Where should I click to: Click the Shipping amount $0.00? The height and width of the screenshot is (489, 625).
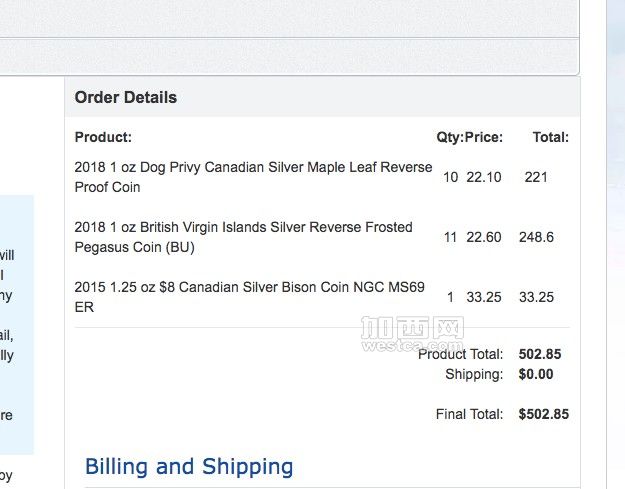point(536,374)
